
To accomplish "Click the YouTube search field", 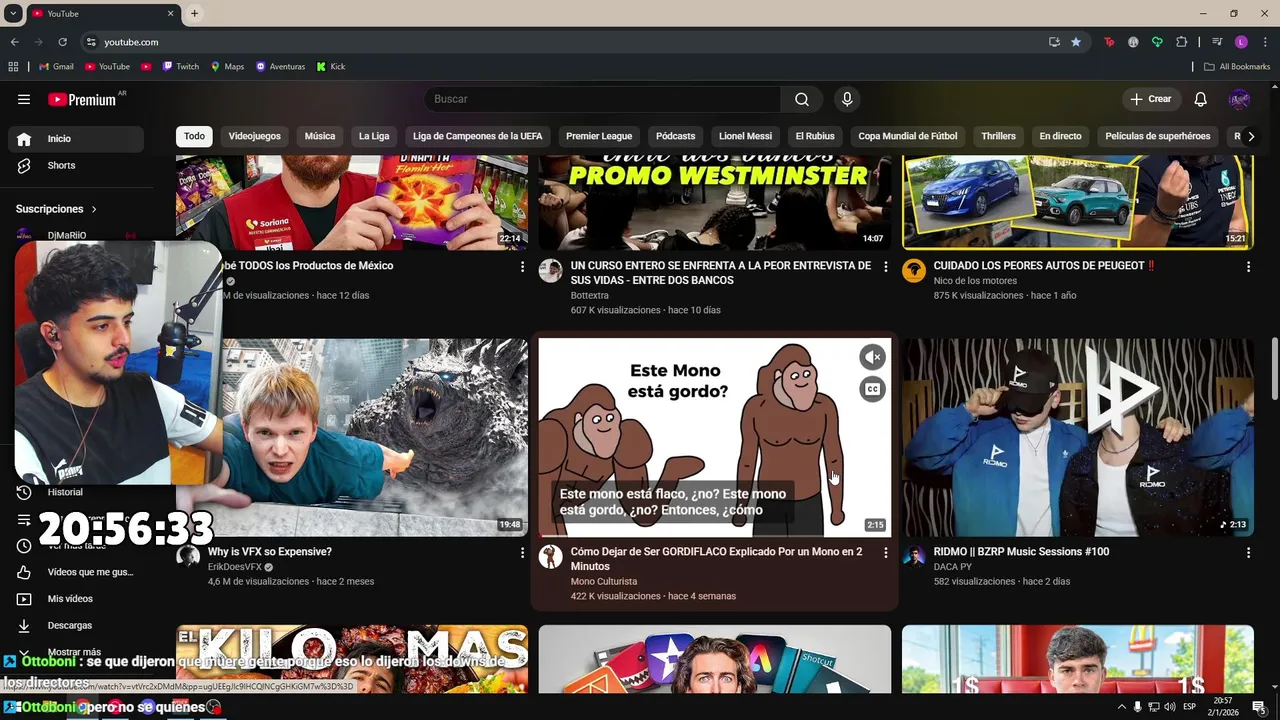I will pyautogui.click(x=603, y=99).
